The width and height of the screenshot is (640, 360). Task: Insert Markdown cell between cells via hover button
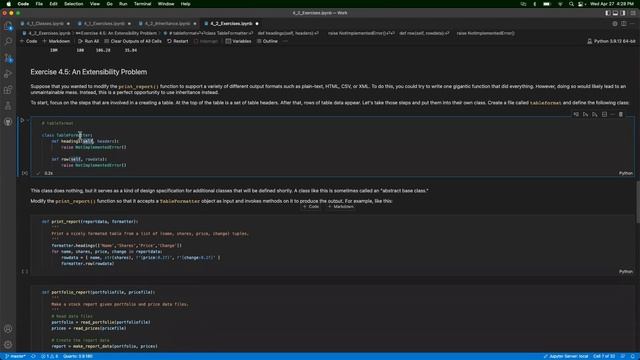point(340,207)
